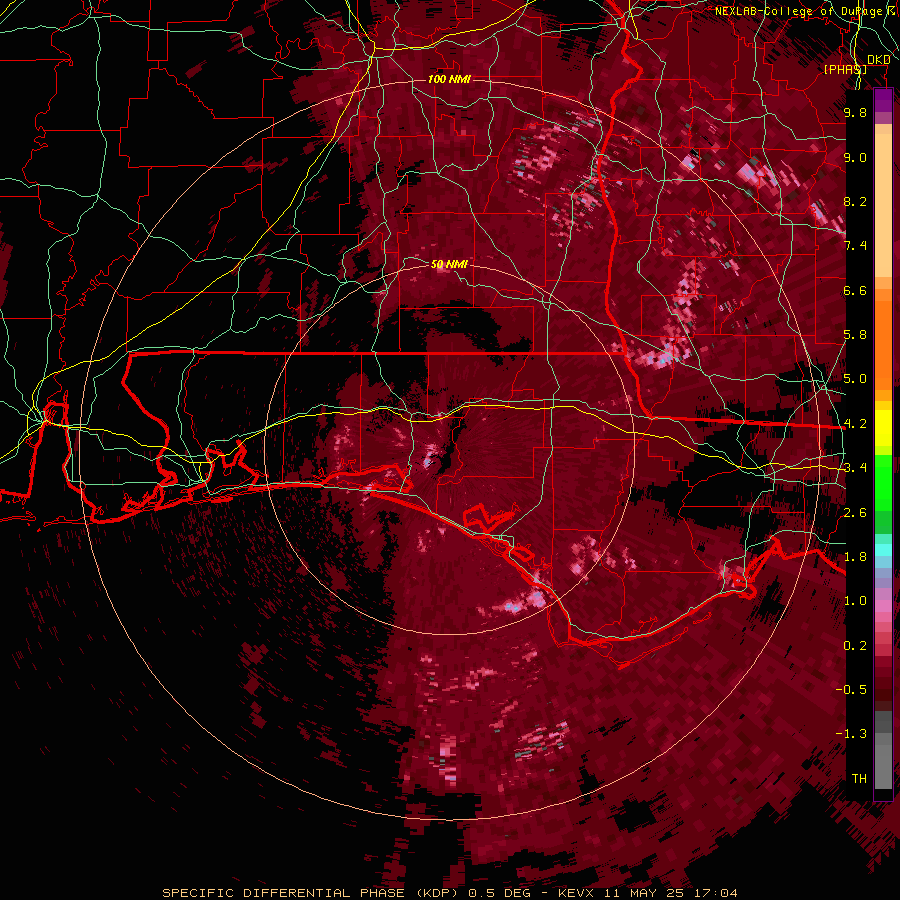Click the "50 NMI" range ring label

(x=449, y=264)
